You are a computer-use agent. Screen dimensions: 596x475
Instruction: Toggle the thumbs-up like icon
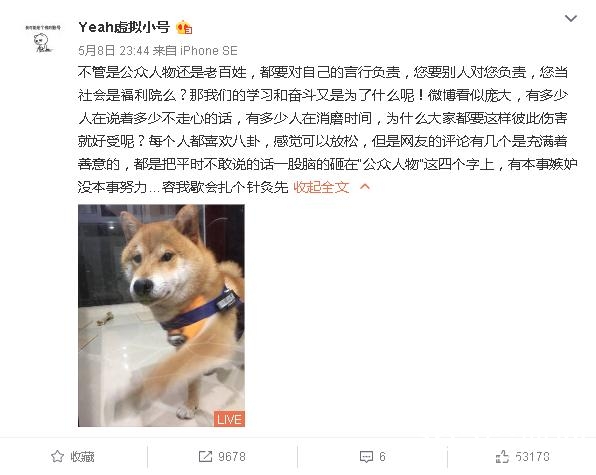point(502,456)
